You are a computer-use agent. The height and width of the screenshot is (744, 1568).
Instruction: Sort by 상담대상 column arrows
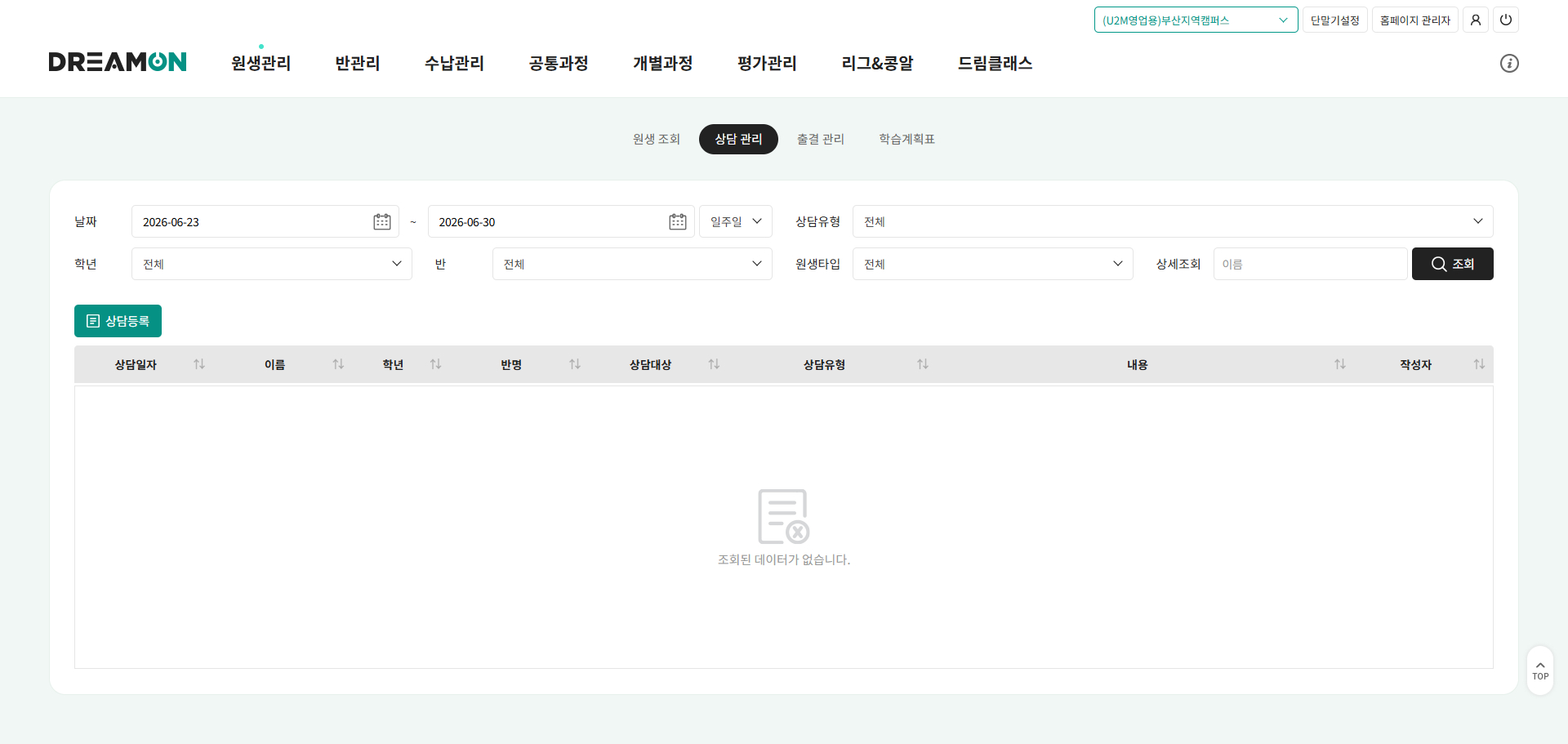714,364
